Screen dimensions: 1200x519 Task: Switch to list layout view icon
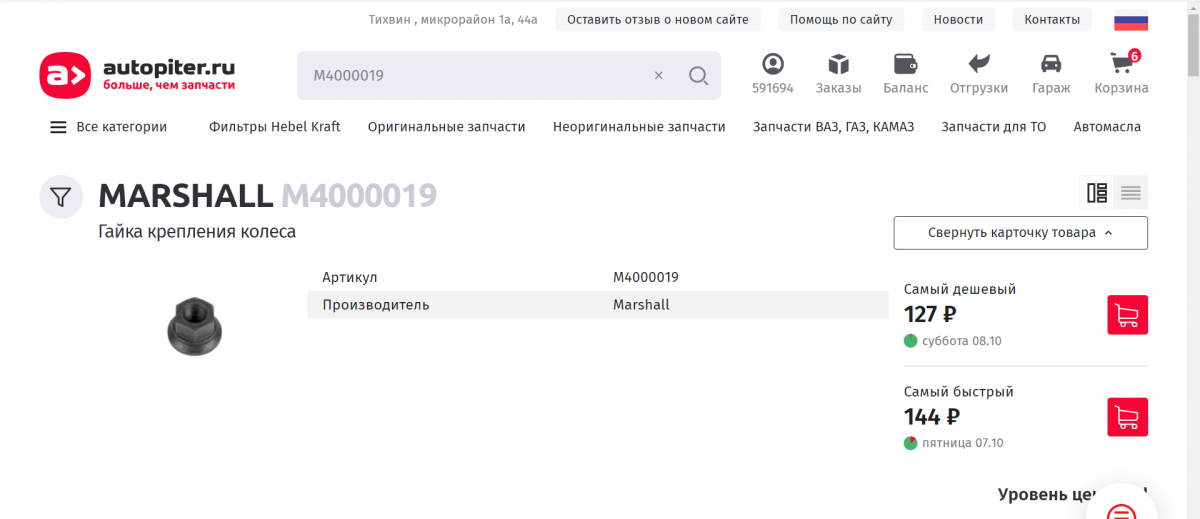click(1131, 193)
